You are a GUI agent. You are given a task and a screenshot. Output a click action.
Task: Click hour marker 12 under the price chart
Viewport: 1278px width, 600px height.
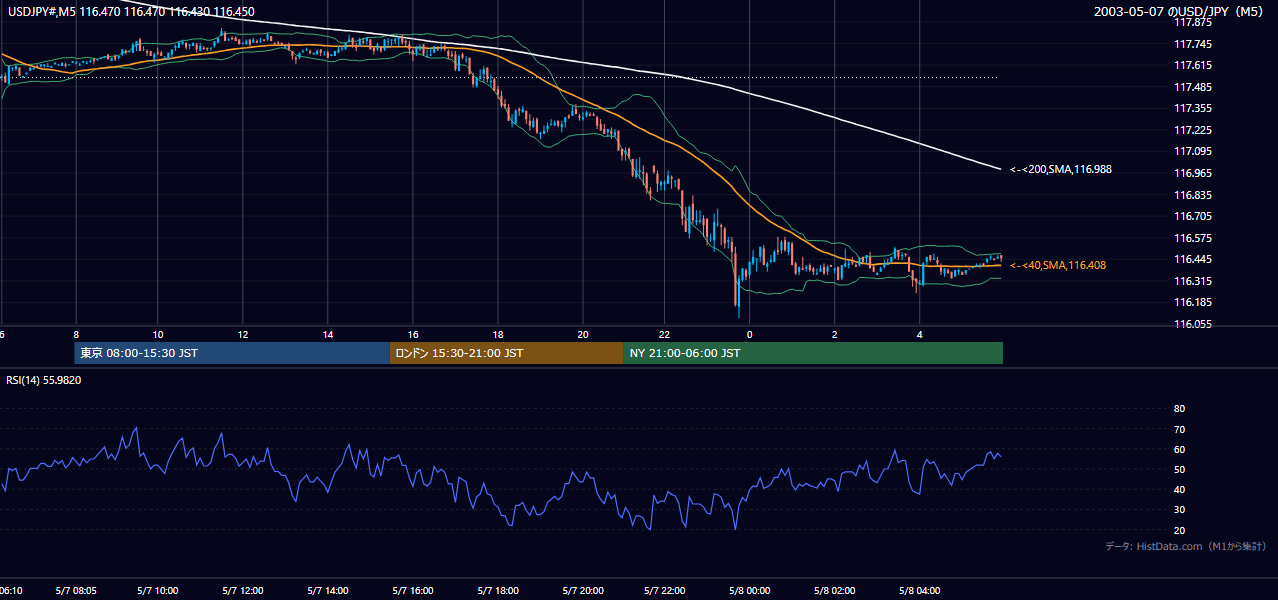(243, 333)
